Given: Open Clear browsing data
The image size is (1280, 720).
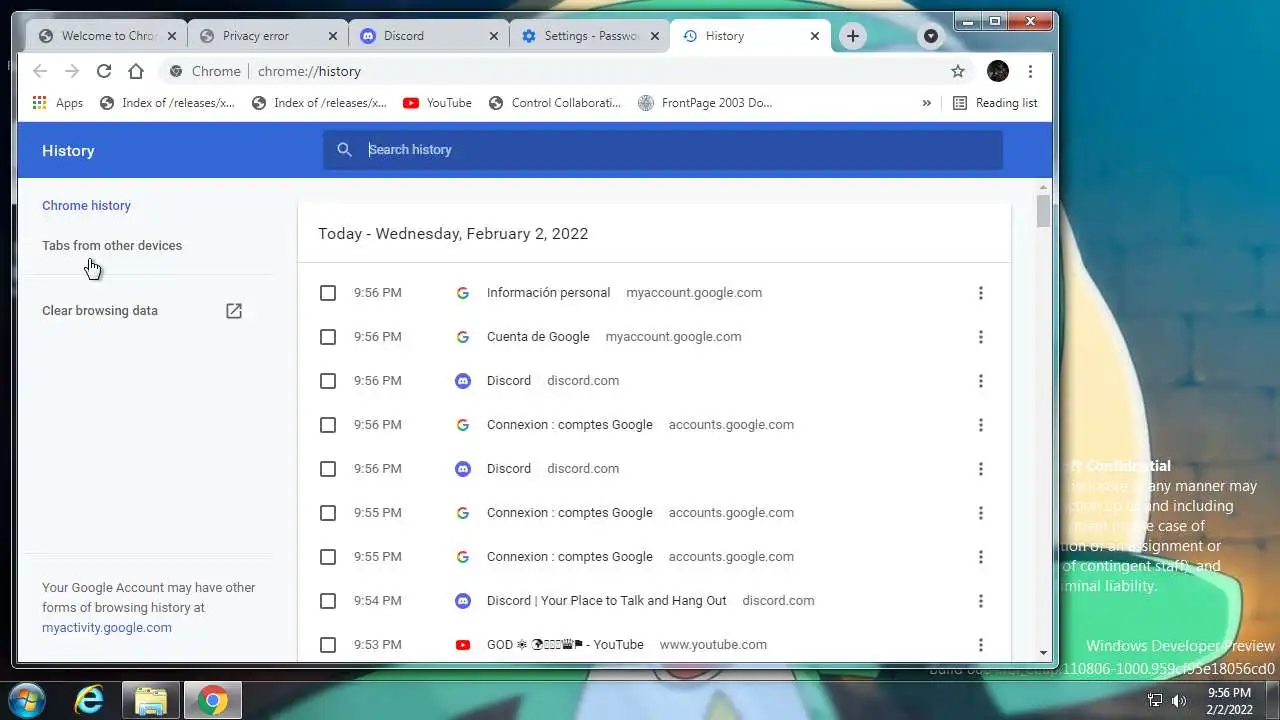Looking at the screenshot, I should (x=100, y=311).
